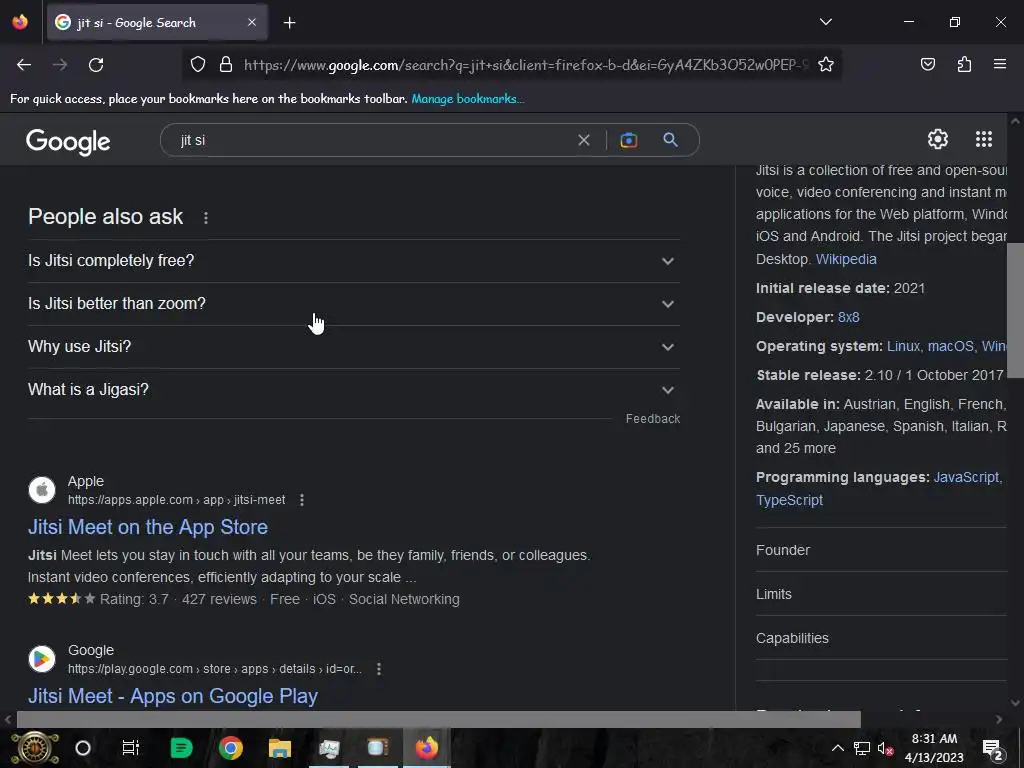Open the TypeScript programming language link

pyautogui.click(x=789, y=500)
